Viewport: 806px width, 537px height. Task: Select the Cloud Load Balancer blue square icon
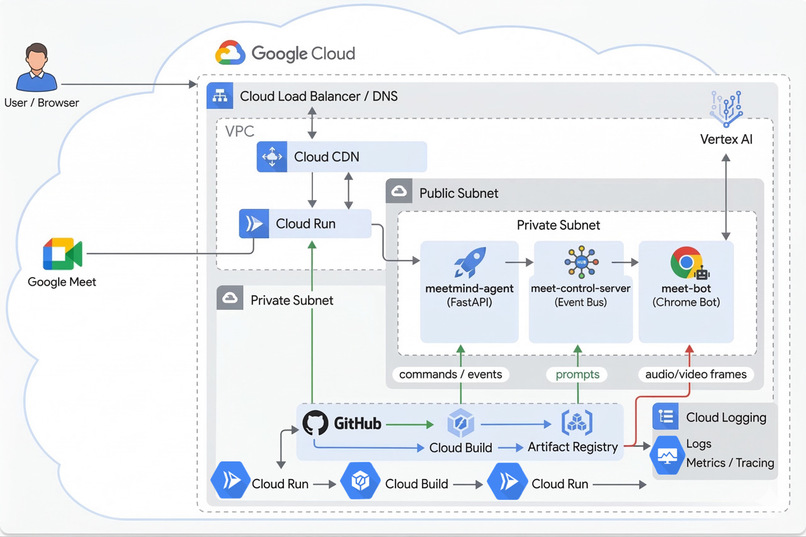click(220, 96)
